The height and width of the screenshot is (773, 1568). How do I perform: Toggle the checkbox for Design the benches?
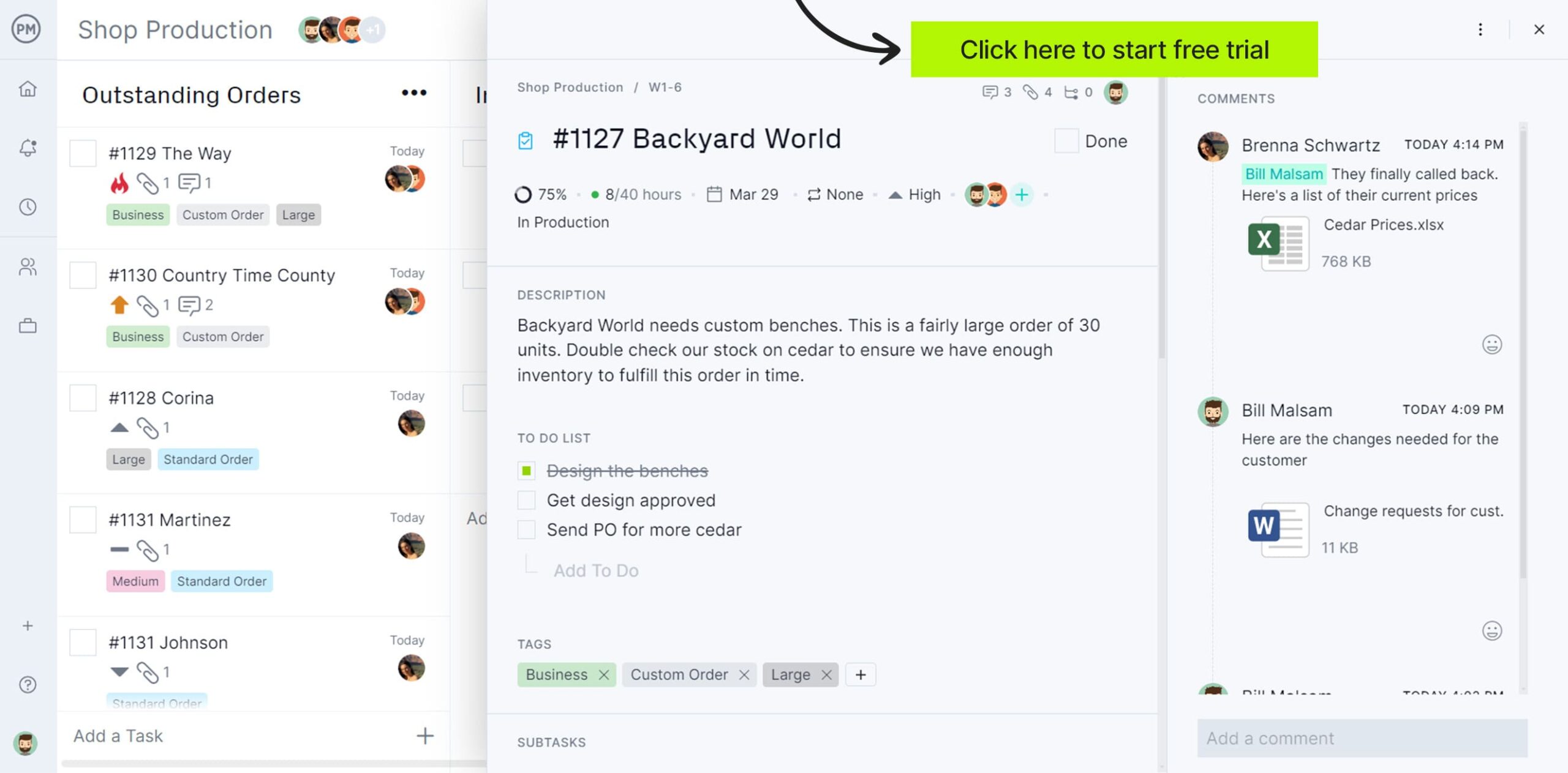(x=527, y=470)
